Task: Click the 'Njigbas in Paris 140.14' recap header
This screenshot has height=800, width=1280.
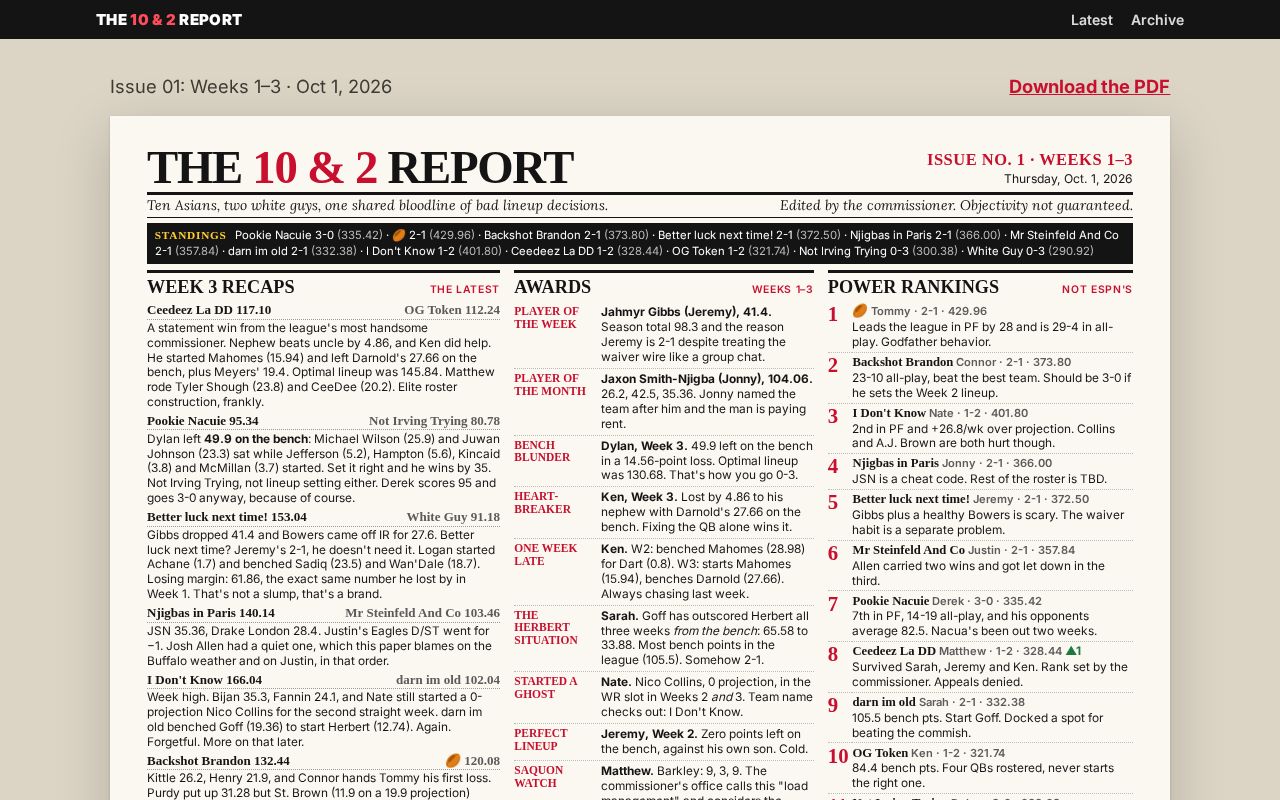Action: pyautogui.click(x=211, y=613)
